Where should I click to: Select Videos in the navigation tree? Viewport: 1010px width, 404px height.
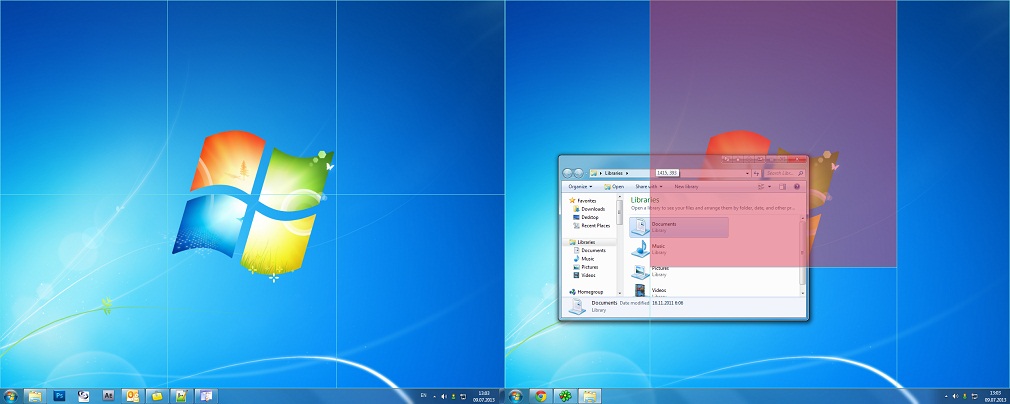coord(584,275)
